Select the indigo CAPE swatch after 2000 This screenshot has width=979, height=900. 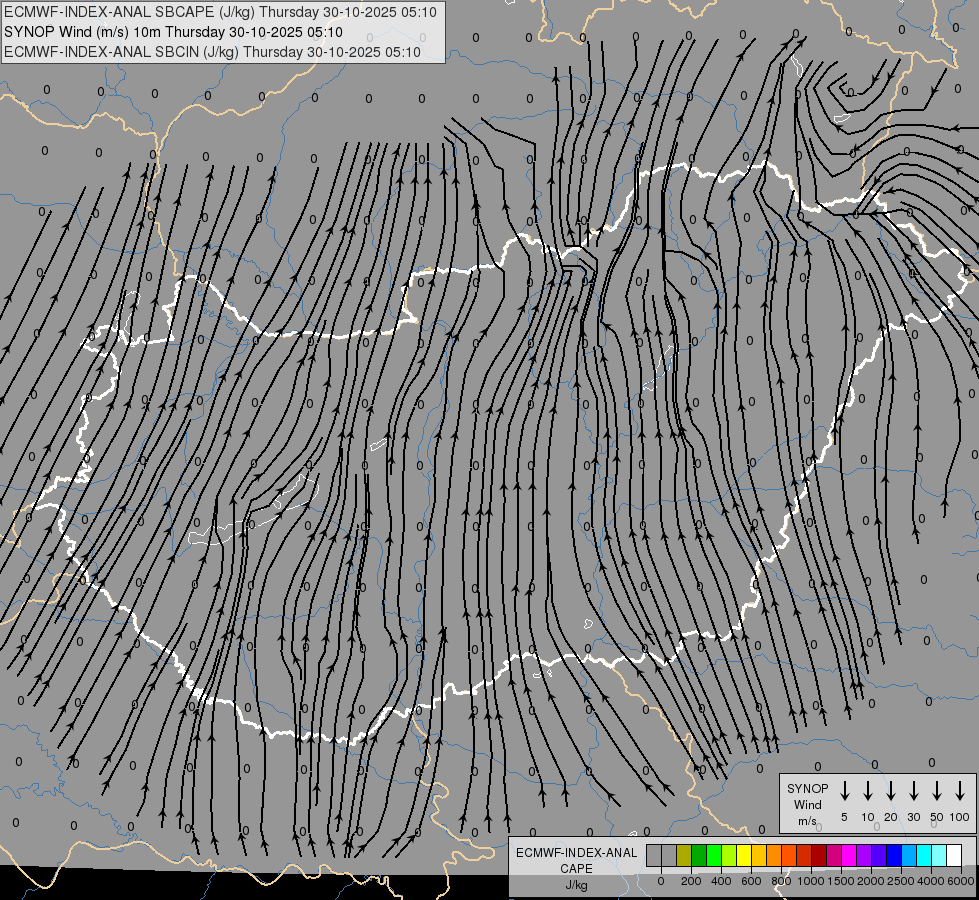[x=880, y=855]
